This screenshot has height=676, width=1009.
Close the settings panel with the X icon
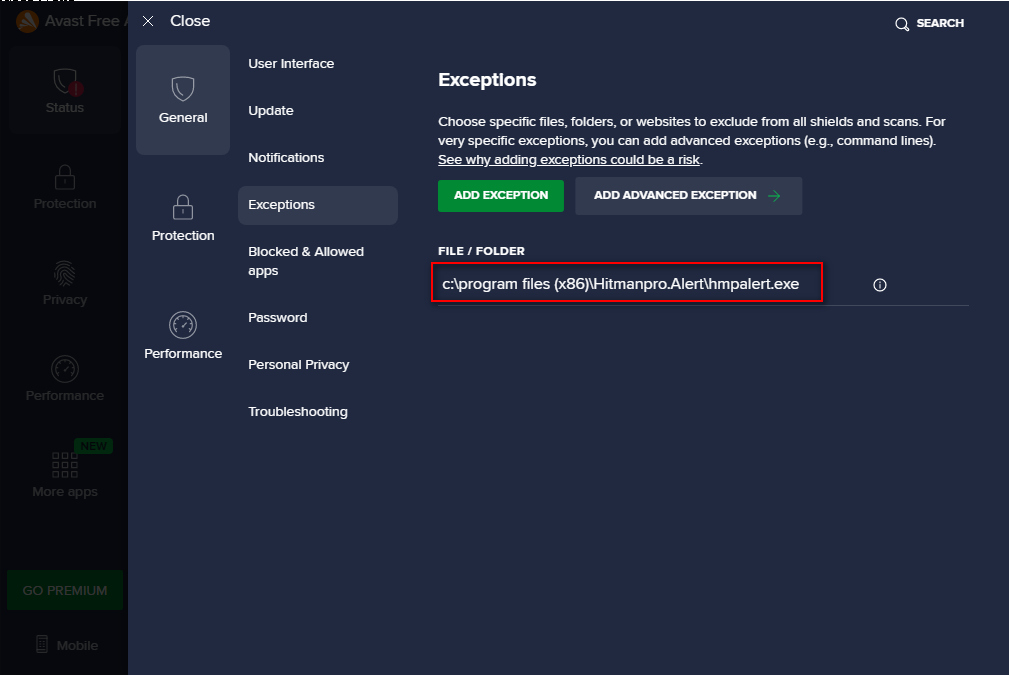tap(148, 21)
